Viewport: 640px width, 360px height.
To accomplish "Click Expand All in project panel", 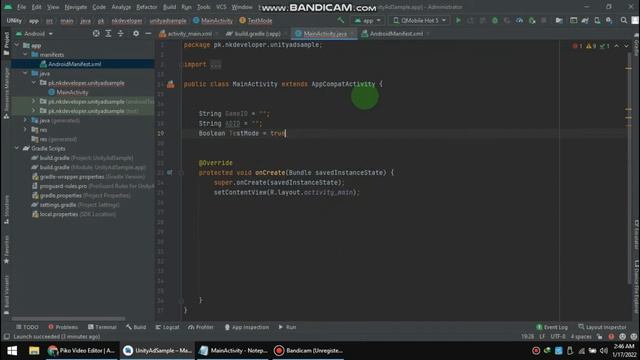I will (108, 34).
